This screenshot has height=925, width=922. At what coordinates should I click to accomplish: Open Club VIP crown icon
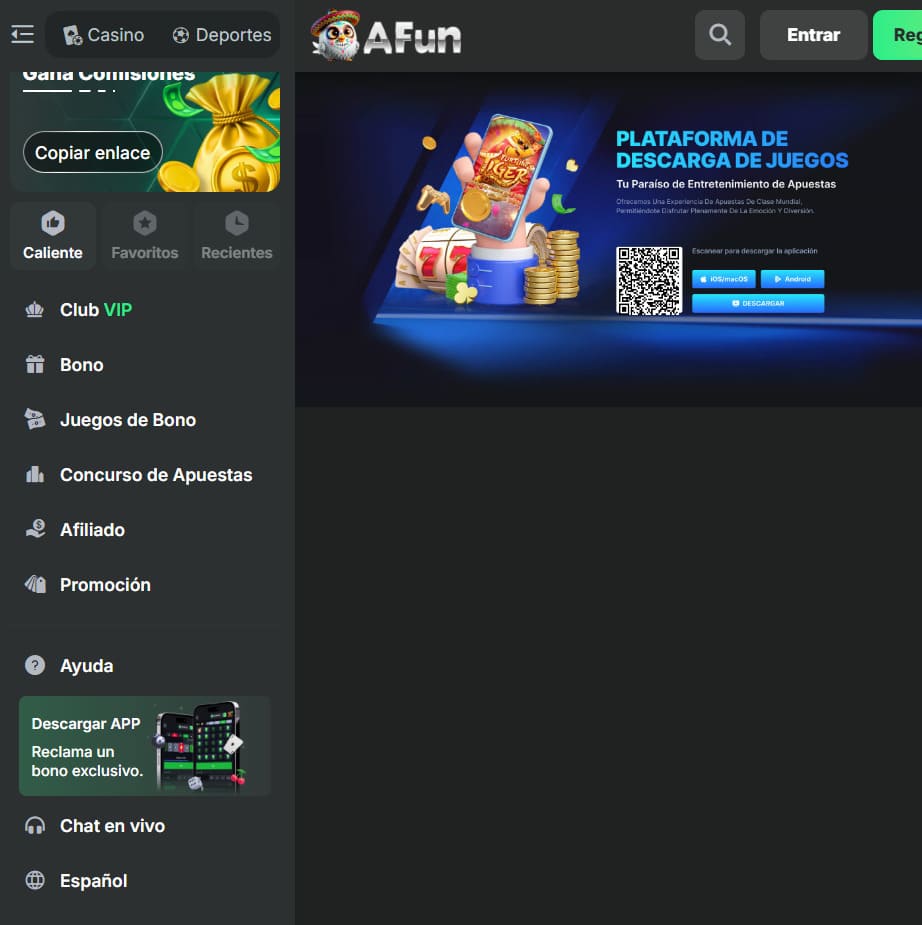click(35, 310)
